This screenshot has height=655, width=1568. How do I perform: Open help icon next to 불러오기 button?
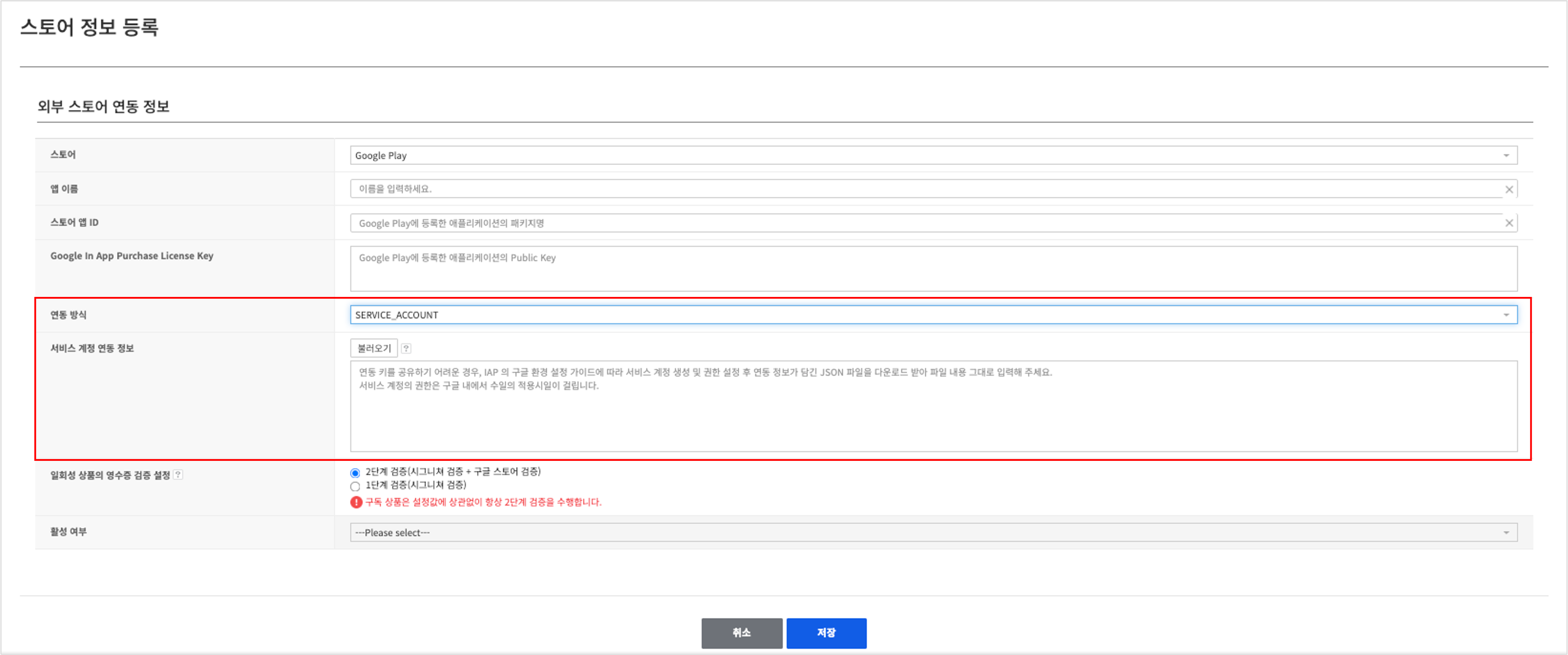pos(406,348)
